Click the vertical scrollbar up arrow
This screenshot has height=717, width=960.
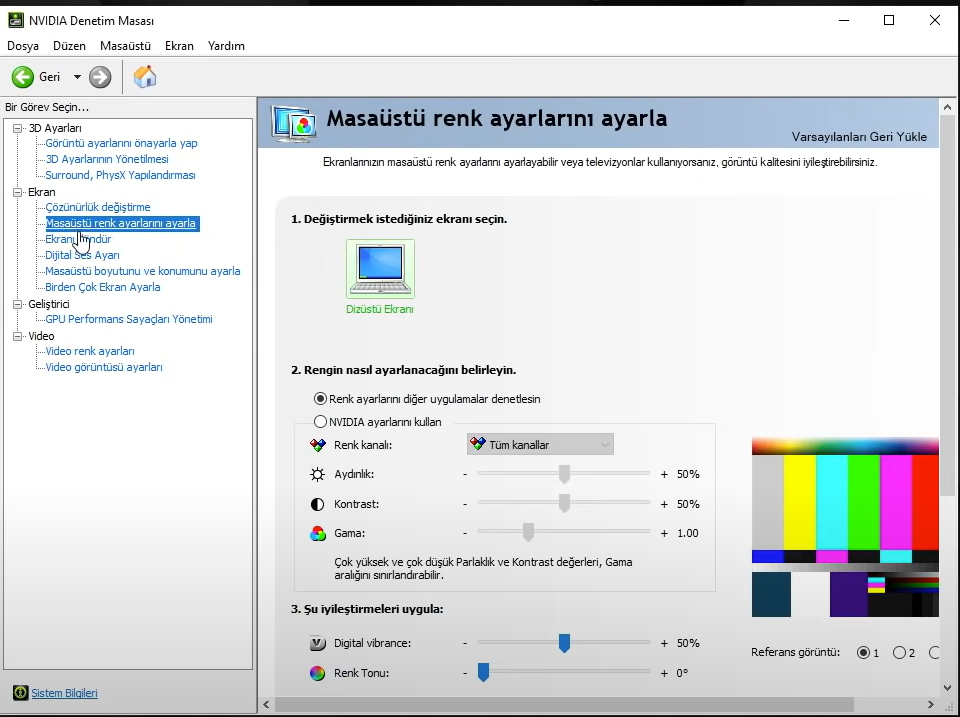click(947, 107)
